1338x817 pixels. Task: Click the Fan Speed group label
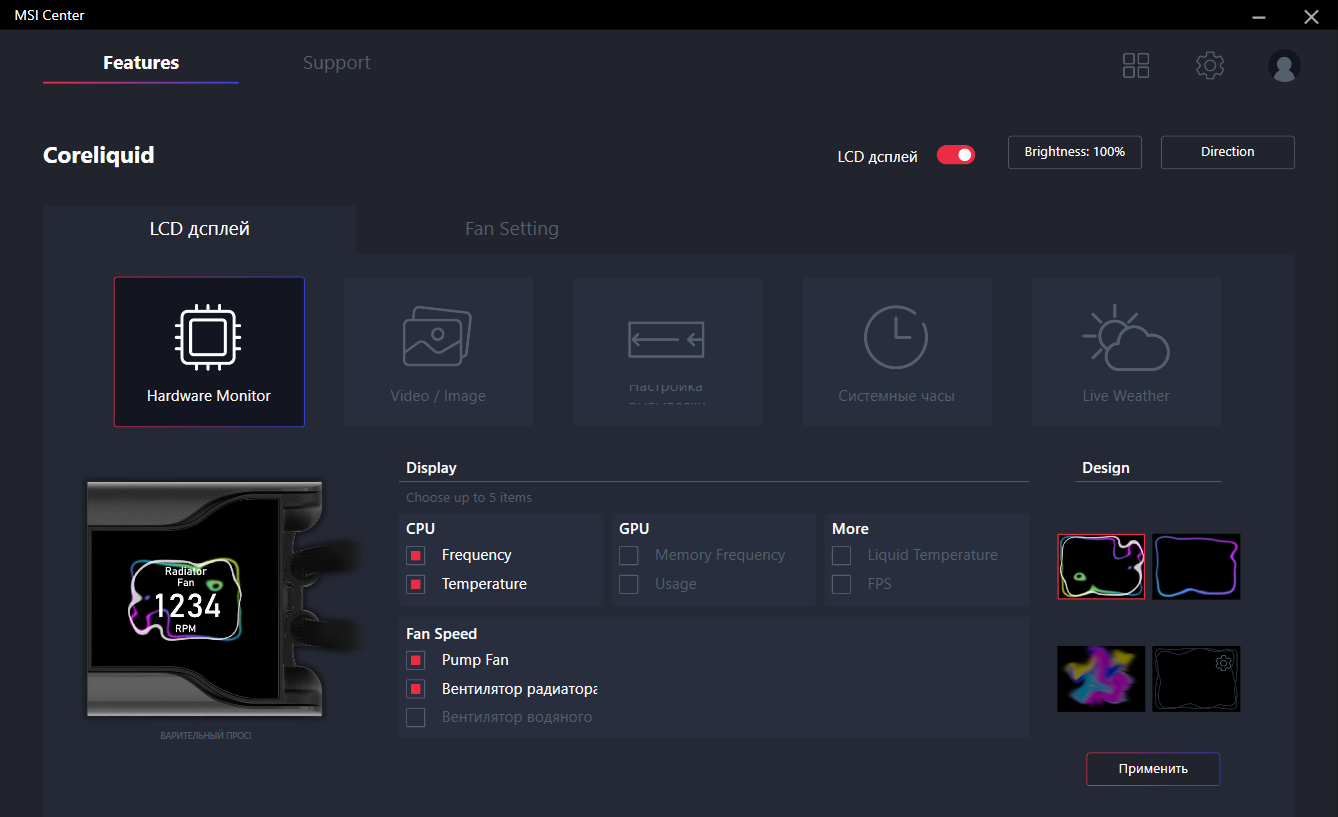pyautogui.click(x=442, y=634)
